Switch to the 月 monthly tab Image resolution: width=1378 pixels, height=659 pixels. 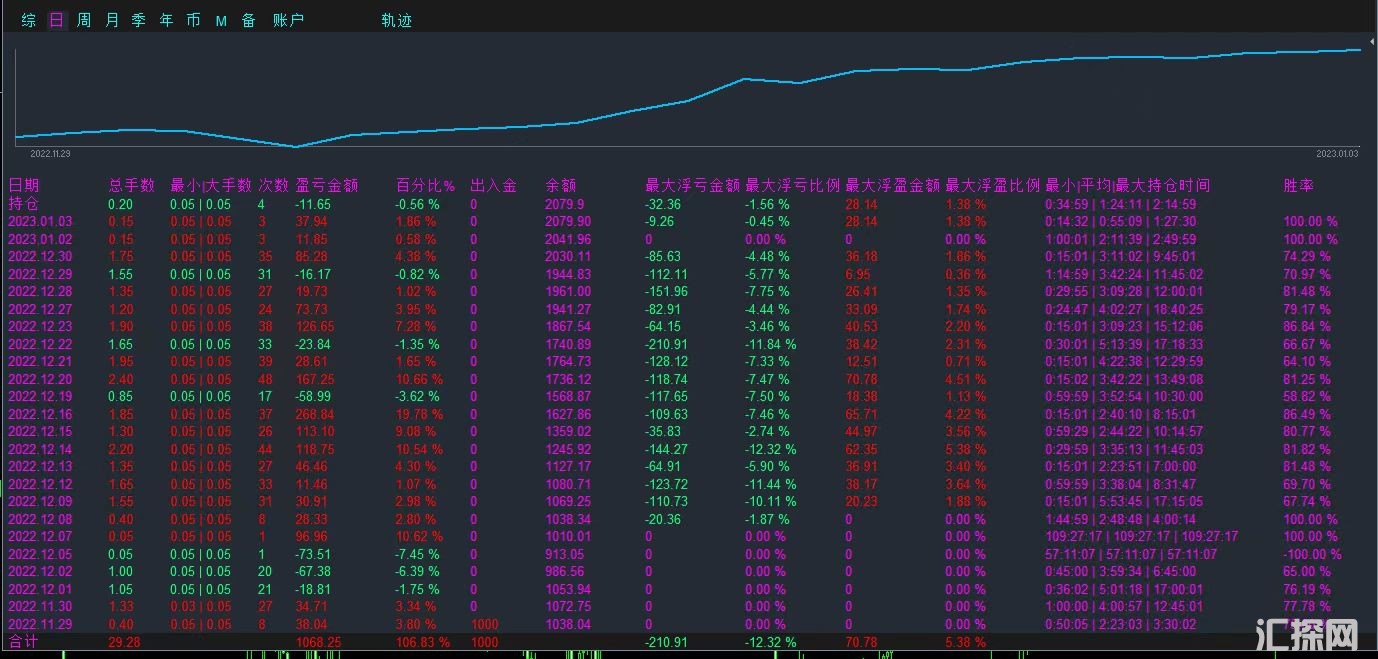[112, 20]
